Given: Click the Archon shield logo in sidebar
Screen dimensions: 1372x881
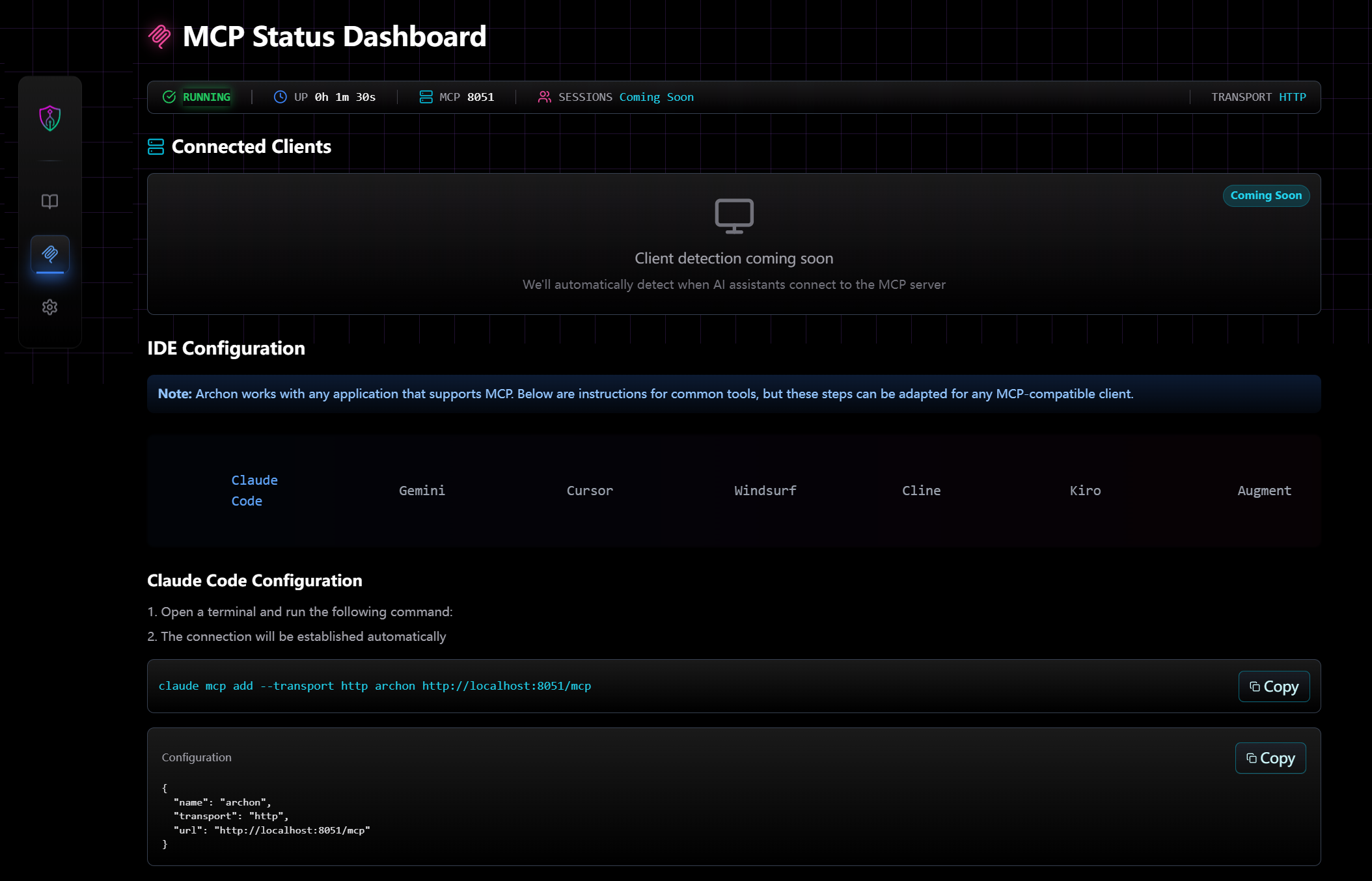Looking at the screenshot, I should tap(50, 118).
